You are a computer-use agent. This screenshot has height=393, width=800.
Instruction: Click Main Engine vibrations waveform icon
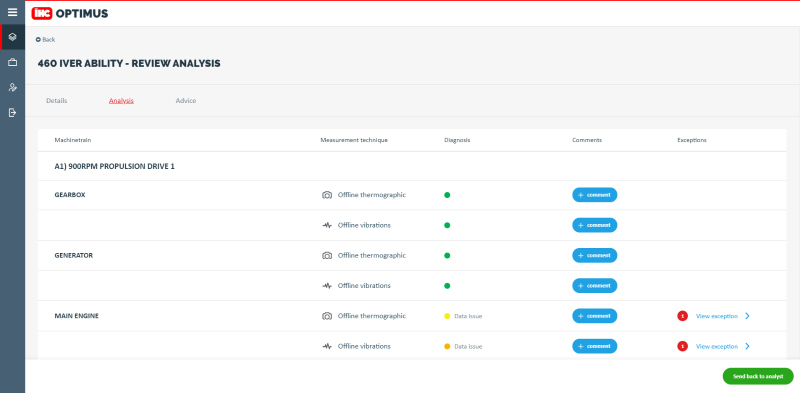point(327,346)
